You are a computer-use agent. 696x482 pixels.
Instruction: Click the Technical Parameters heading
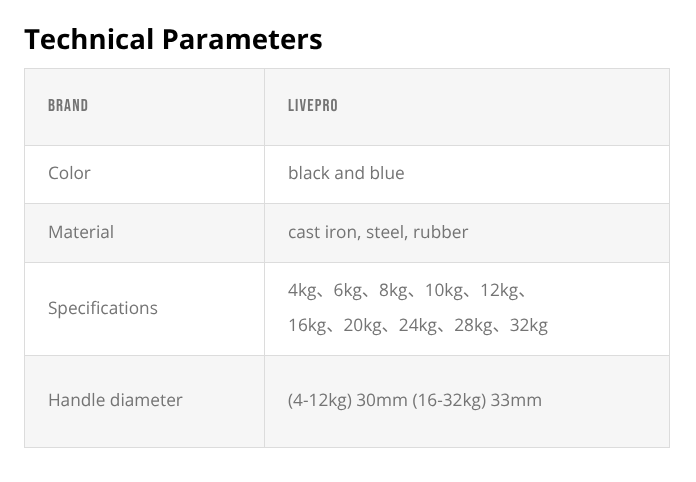pyautogui.click(x=173, y=39)
